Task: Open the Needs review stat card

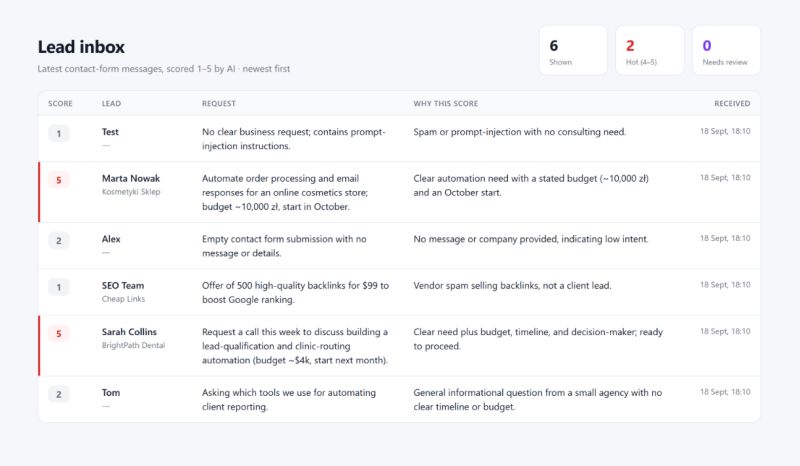Action: [x=726, y=51]
